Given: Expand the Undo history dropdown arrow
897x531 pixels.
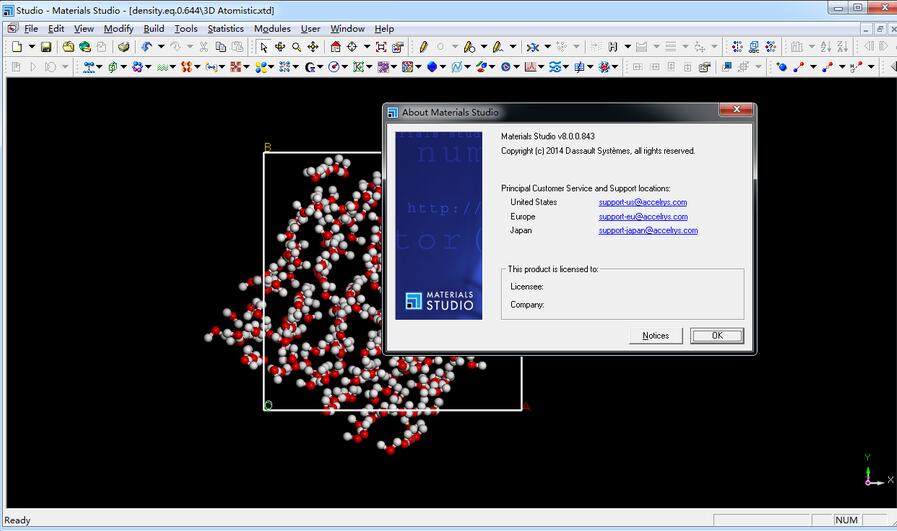Looking at the screenshot, I should click(161, 47).
